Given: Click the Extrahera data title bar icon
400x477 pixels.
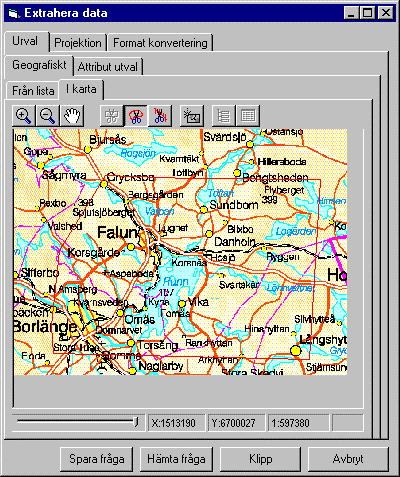Looking at the screenshot, I should click(14, 13).
